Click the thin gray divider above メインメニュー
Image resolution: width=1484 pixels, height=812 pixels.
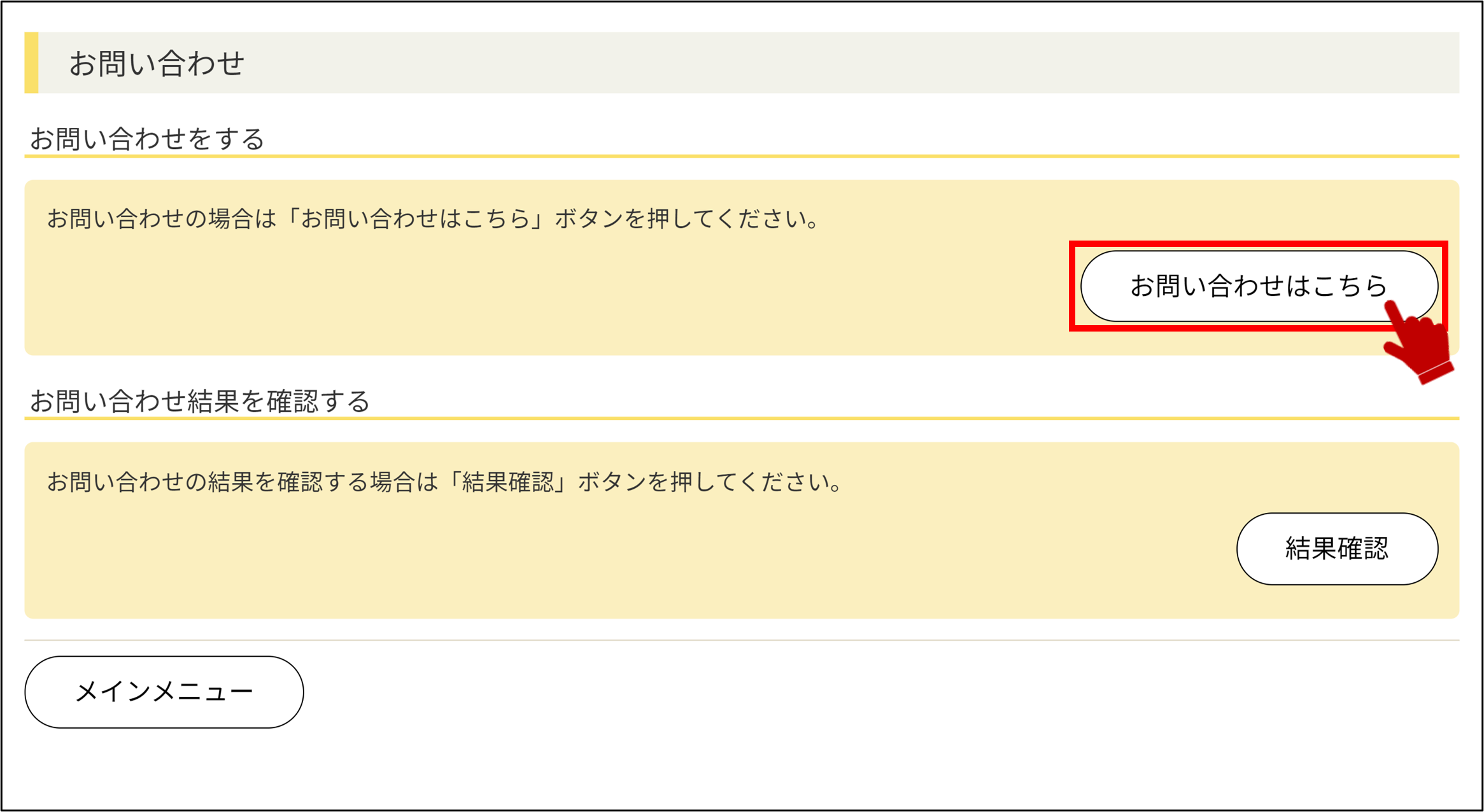(742, 640)
